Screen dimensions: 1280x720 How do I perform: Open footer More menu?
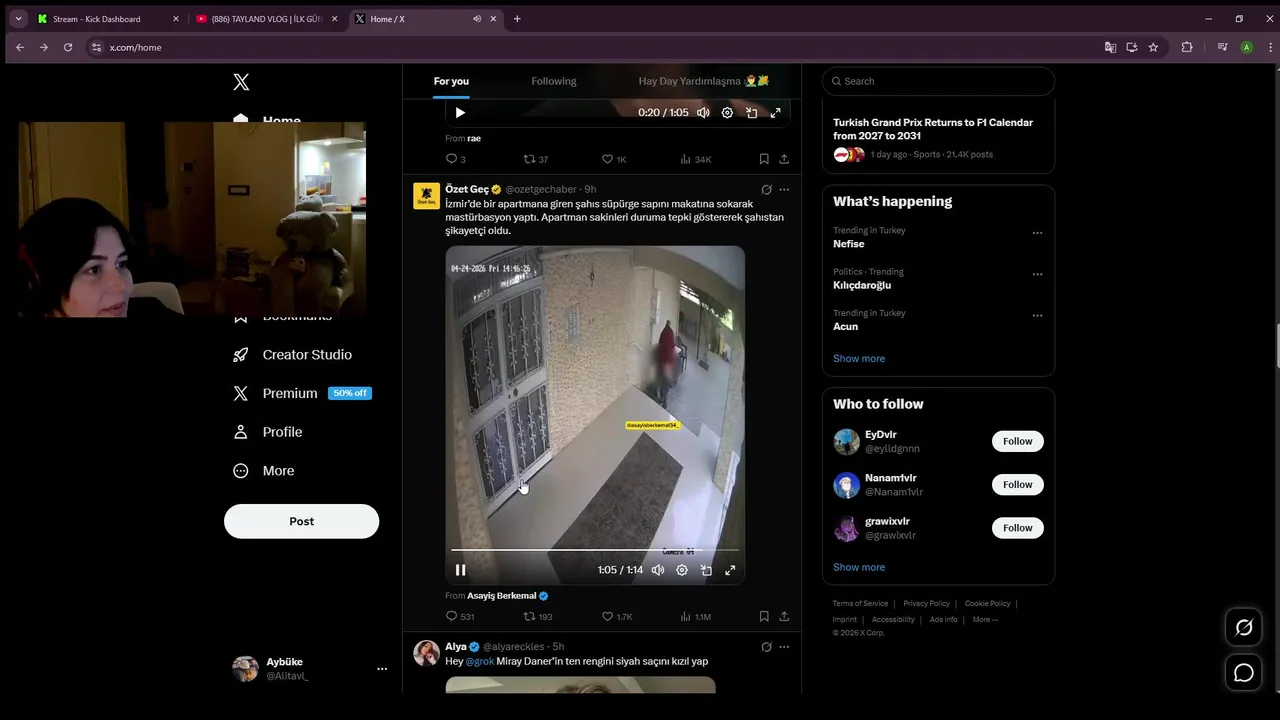(985, 619)
